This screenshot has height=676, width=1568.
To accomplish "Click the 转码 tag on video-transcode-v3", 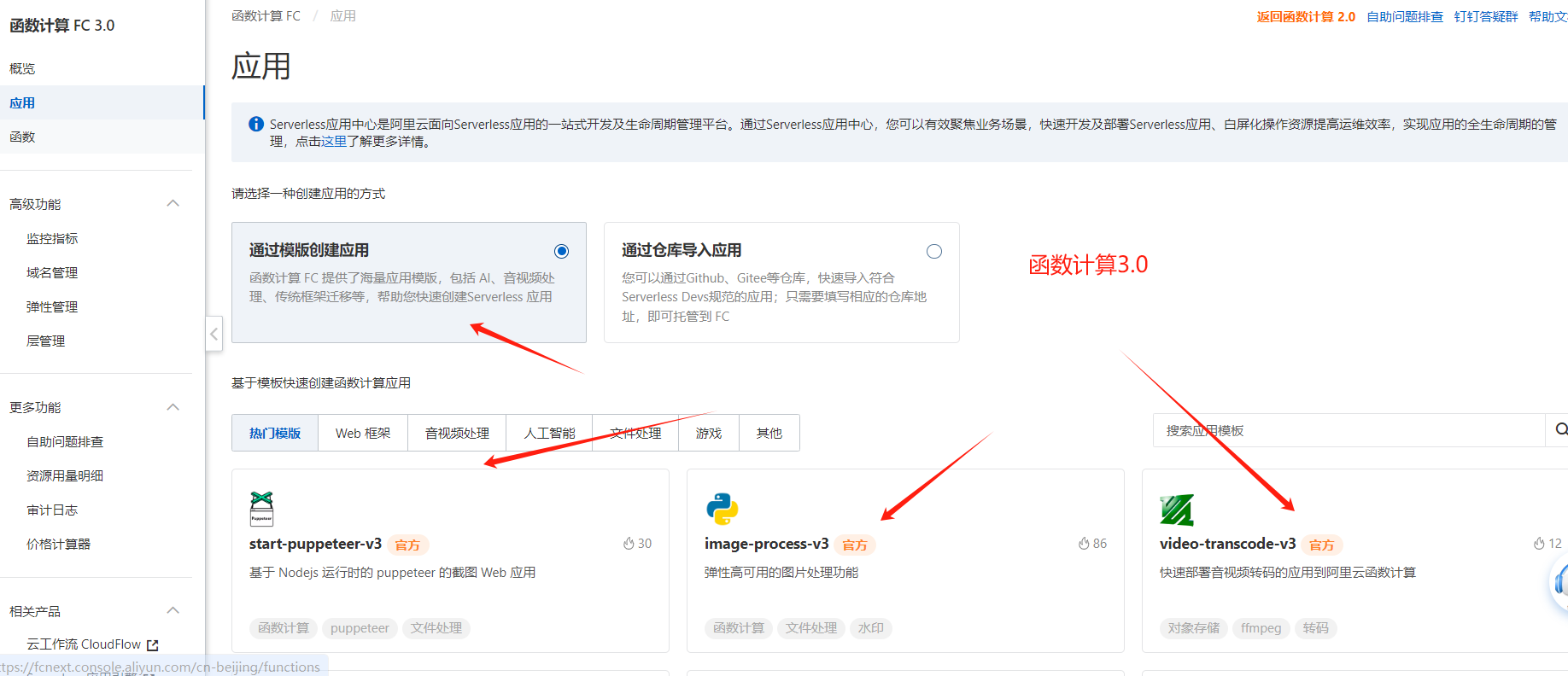I will [1315, 628].
